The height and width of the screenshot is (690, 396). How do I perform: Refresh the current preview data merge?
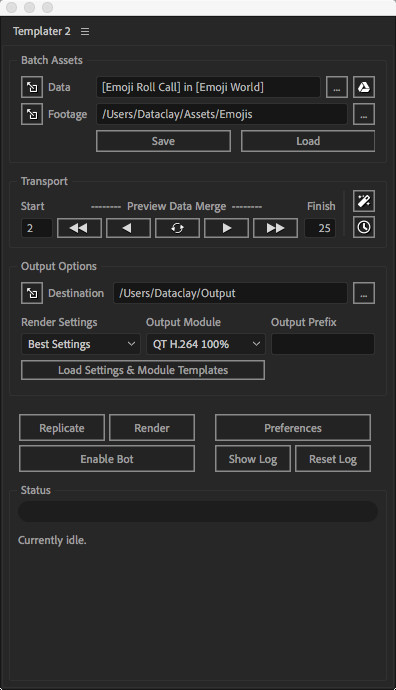click(x=177, y=228)
